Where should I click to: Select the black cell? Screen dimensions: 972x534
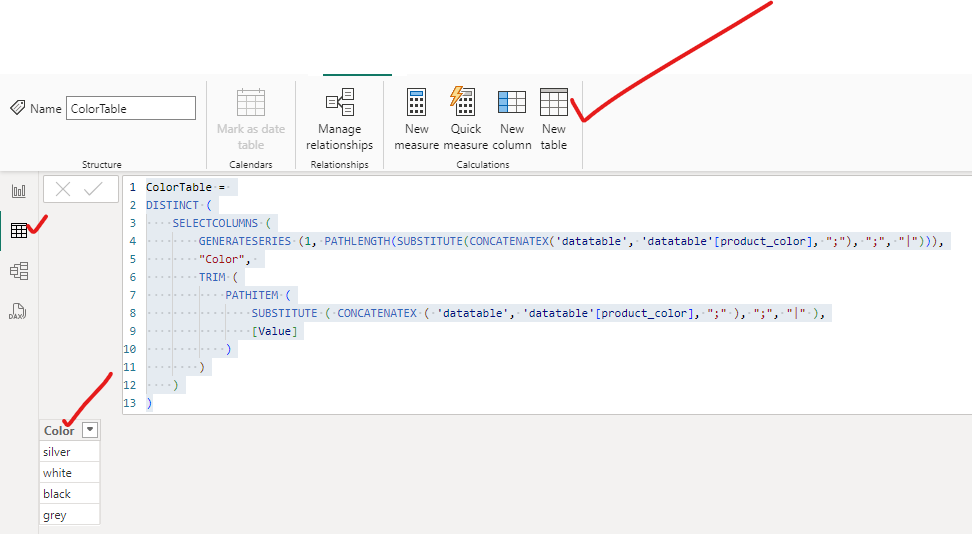coord(69,494)
